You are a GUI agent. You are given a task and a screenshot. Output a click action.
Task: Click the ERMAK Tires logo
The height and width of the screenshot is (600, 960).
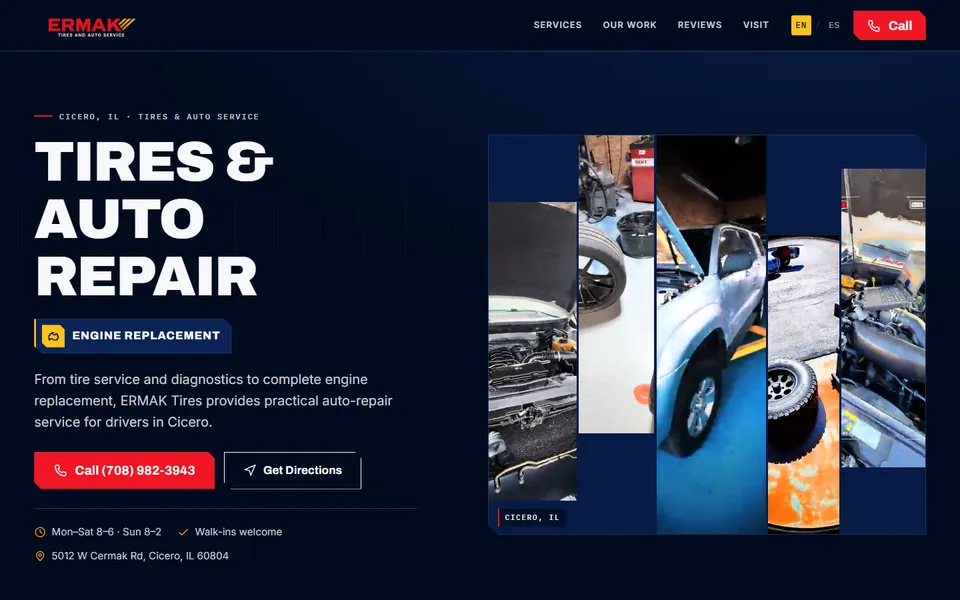(91, 27)
